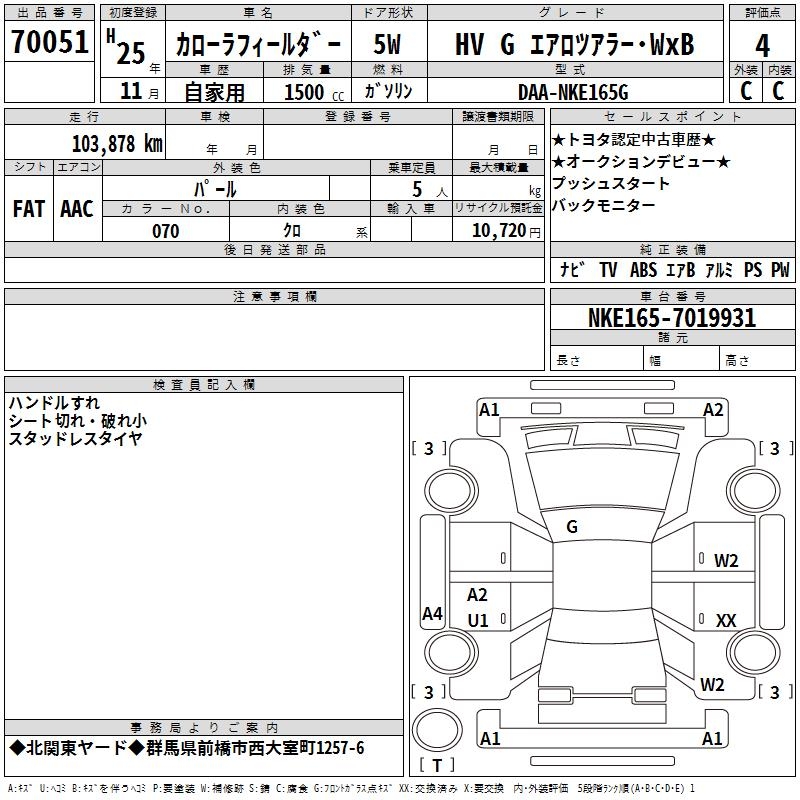This screenshot has height=800, width=800.
Task: Select the sales point ★トヨタ認定中古車歴★
Action: tap(634, 140)
